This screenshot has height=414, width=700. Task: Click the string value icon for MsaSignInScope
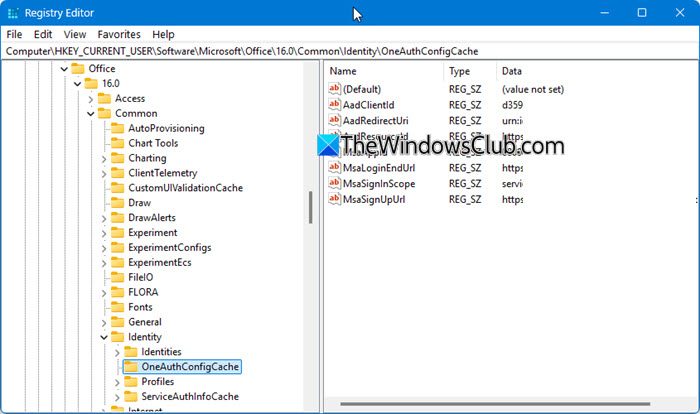point(334,184)
